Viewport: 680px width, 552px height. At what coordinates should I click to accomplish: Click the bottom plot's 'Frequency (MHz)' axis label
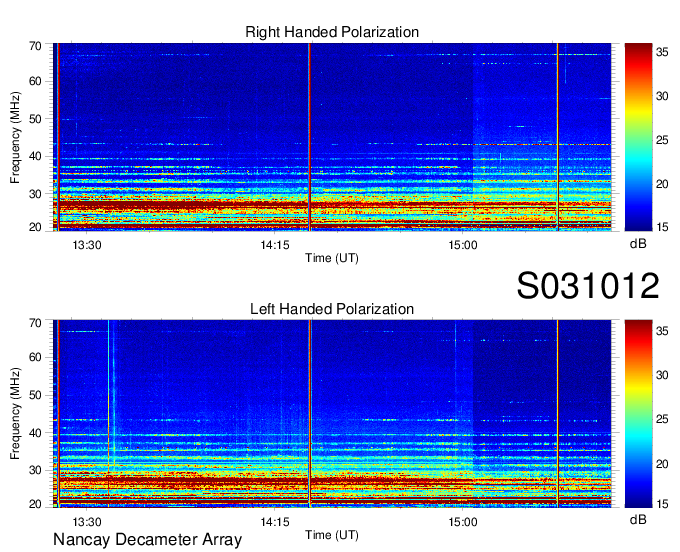click(x=15, y=414)
